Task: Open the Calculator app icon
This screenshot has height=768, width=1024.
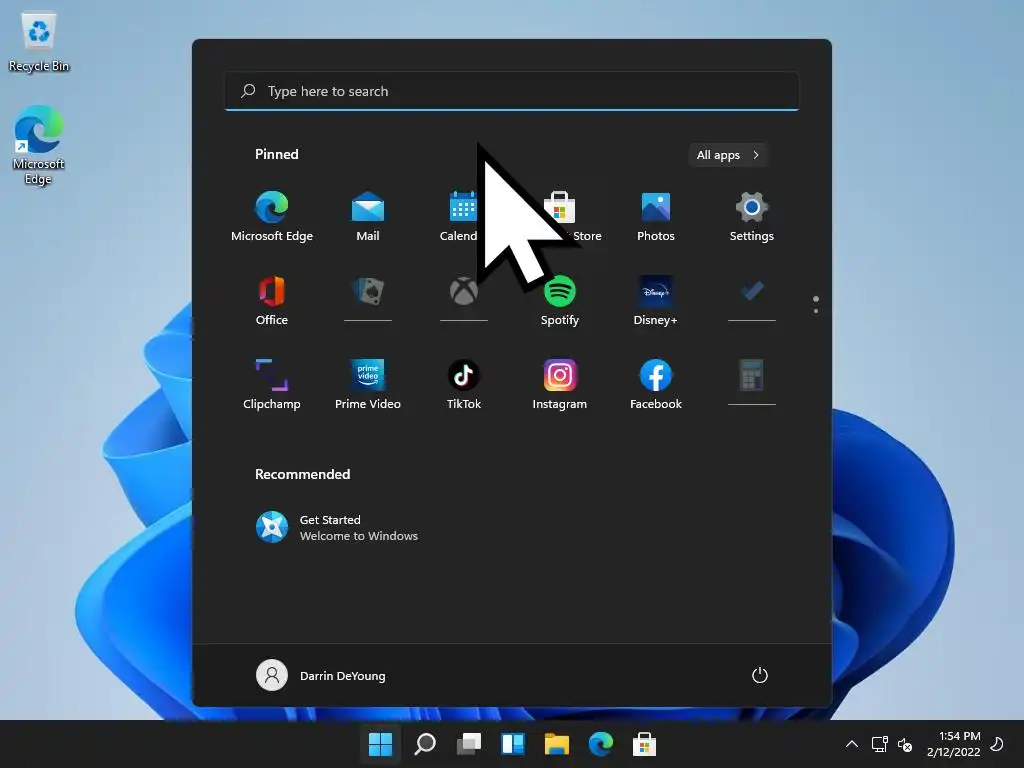Action: [x=752, y=376]
